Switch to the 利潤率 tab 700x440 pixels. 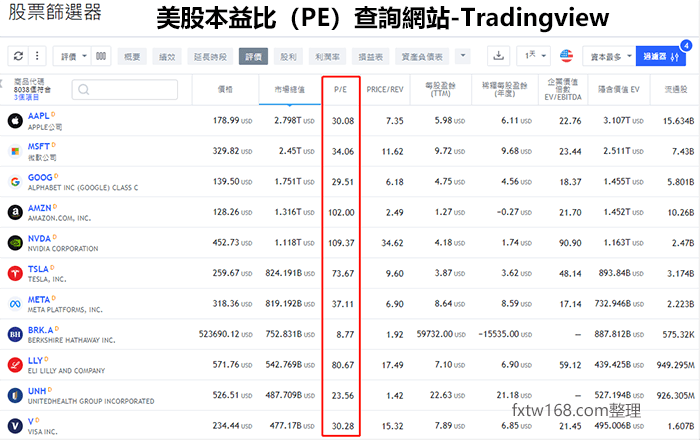[x=327, y=57]
